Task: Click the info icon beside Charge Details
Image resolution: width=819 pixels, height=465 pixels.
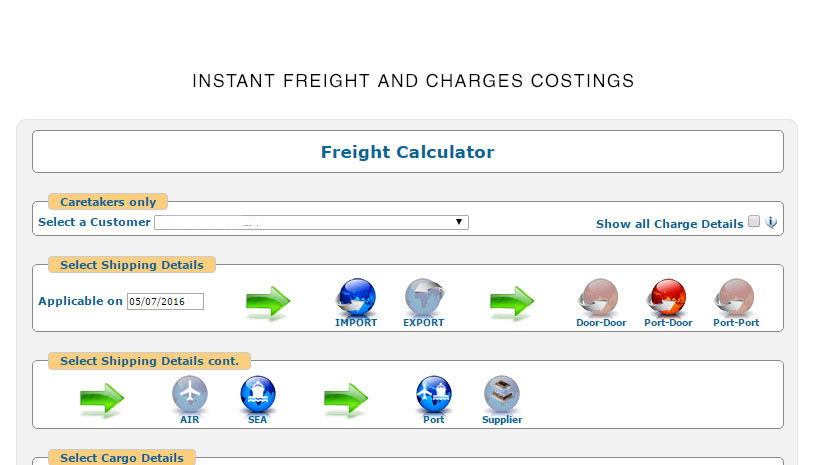Action: [x=771, y=222]
